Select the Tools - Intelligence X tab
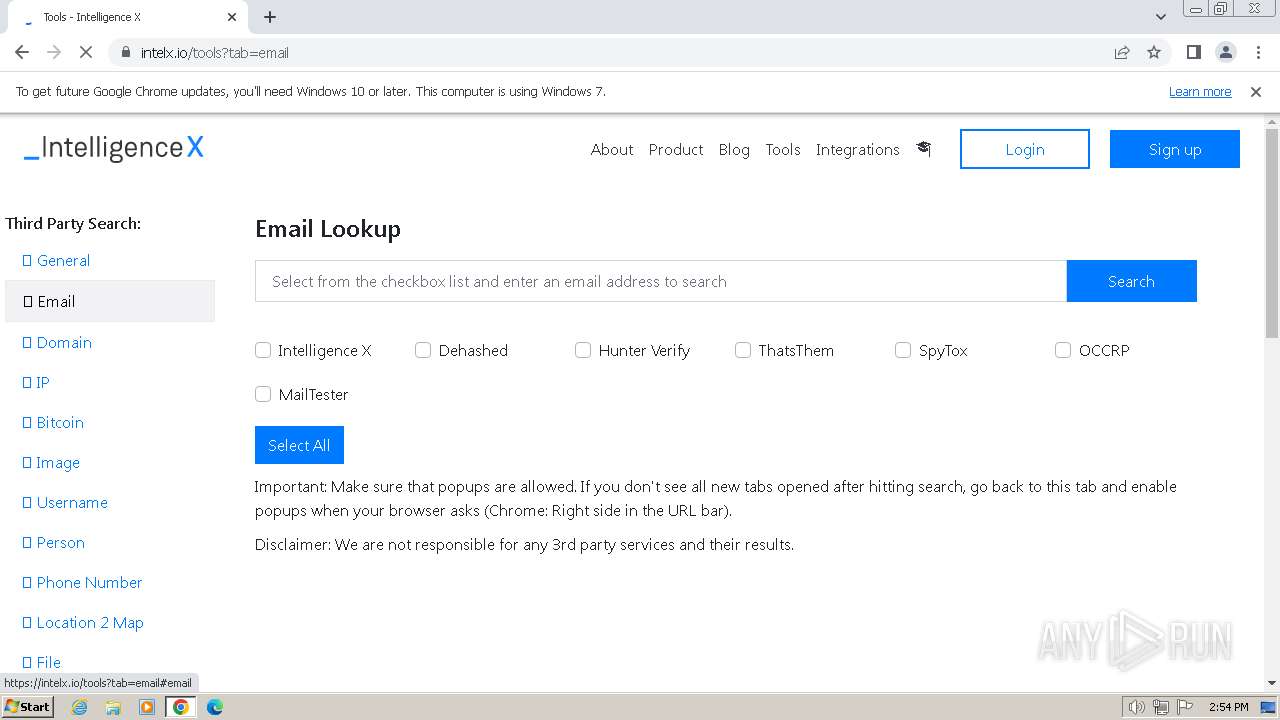The image size is (1280, 720). [130, 17]
